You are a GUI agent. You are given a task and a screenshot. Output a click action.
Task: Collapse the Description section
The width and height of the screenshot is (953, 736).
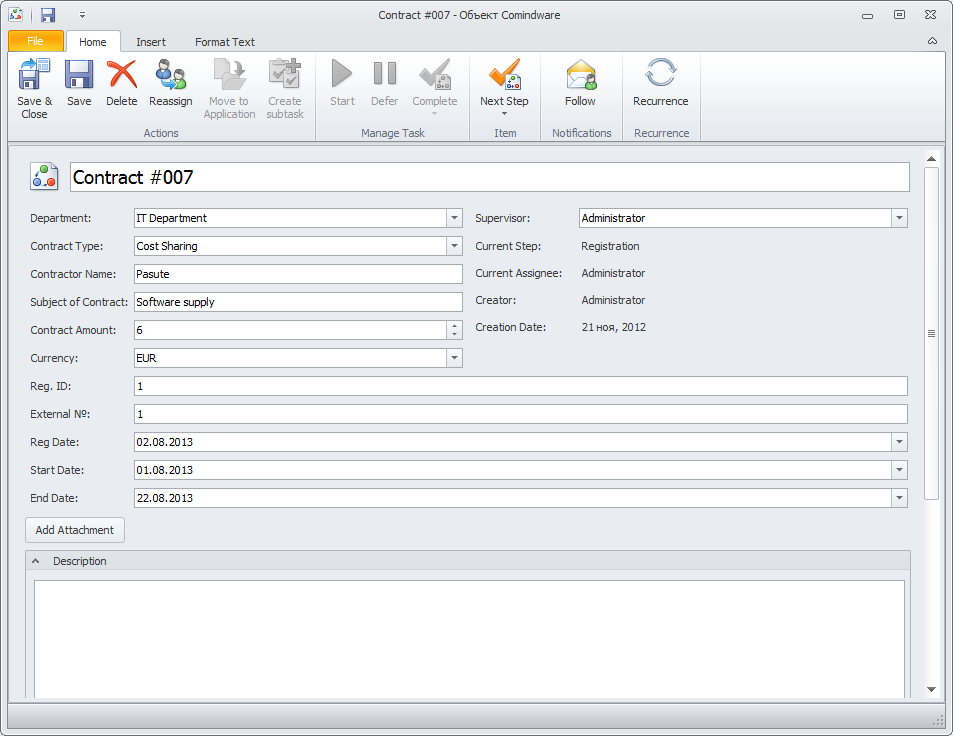(x=36, y=561)
